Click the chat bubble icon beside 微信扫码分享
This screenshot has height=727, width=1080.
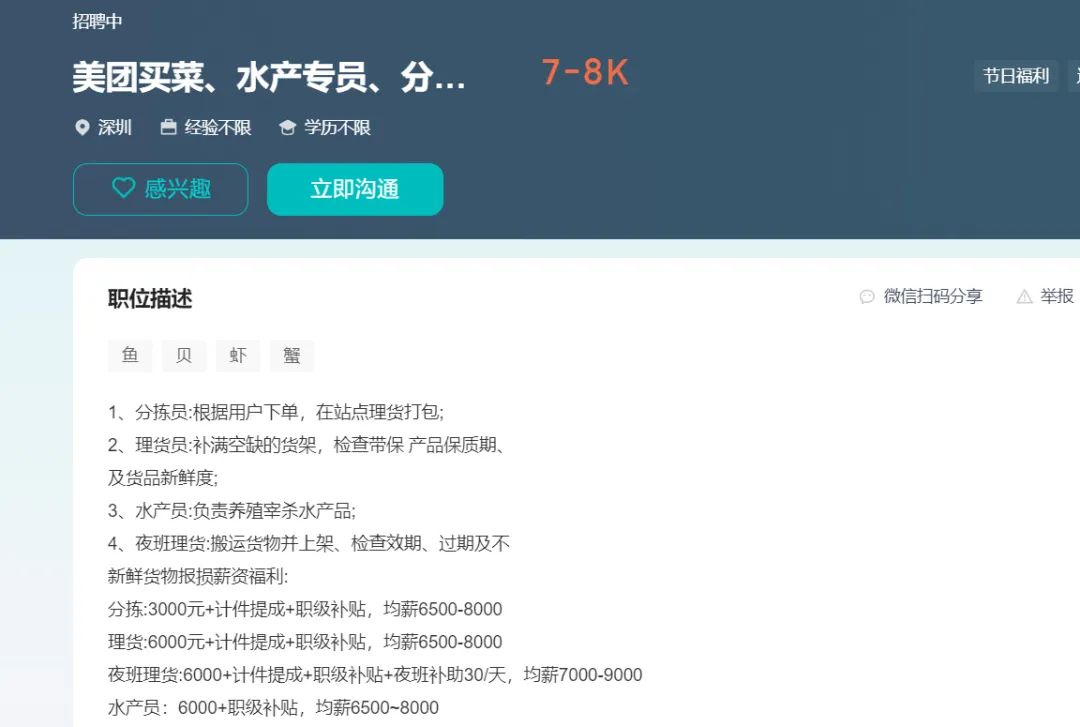pyautogui.click(x=866, y=296)
